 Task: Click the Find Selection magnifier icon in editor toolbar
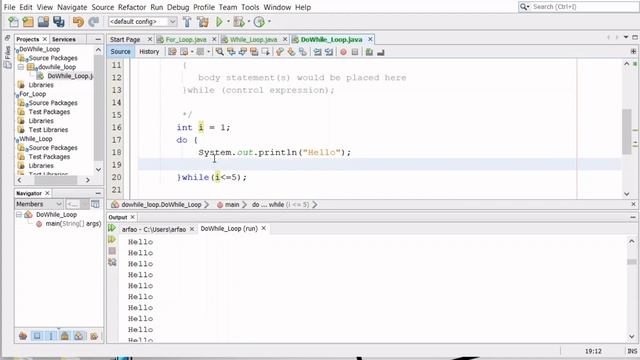tap(220, 52)
